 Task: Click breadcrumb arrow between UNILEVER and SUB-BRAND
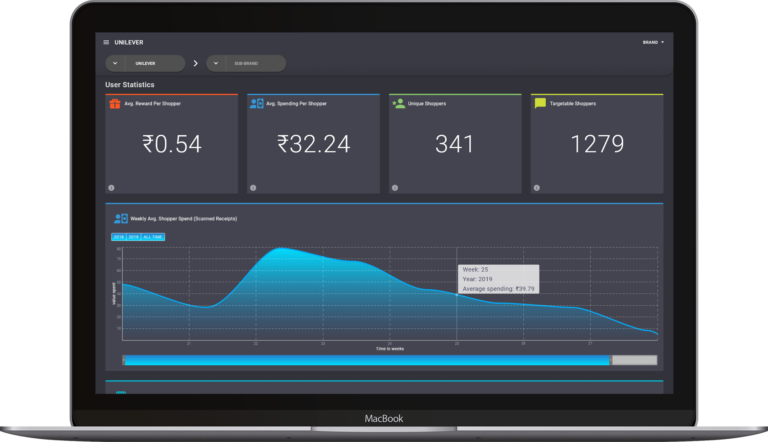tap(195, 63)
